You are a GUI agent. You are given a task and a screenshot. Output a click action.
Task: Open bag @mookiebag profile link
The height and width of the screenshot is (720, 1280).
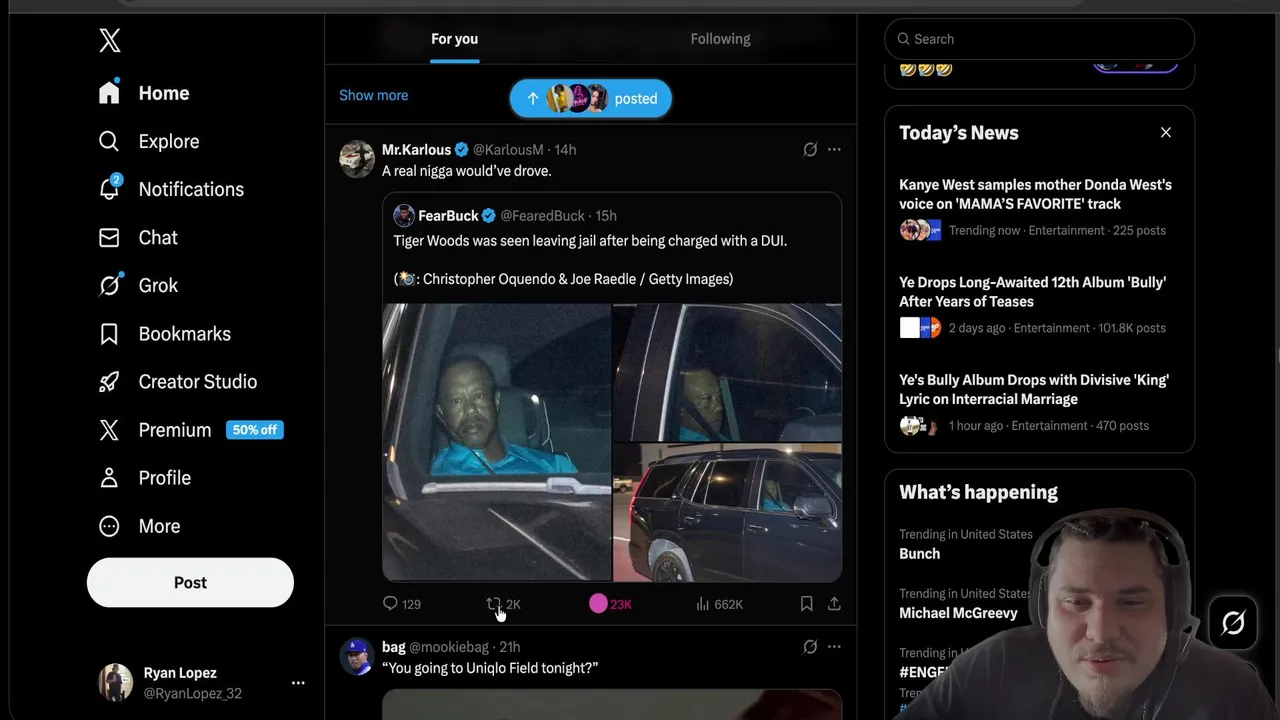435,647
